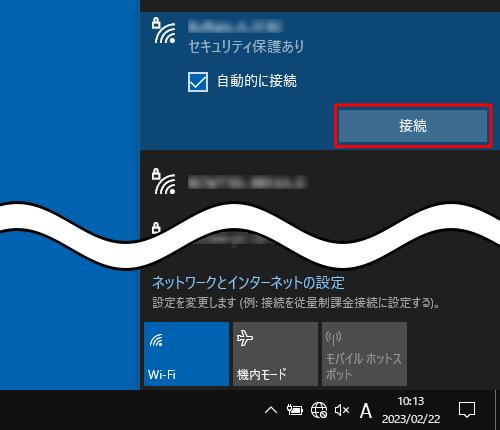
Task: Open the network globe tray icon
Action: tap(319, 410)
